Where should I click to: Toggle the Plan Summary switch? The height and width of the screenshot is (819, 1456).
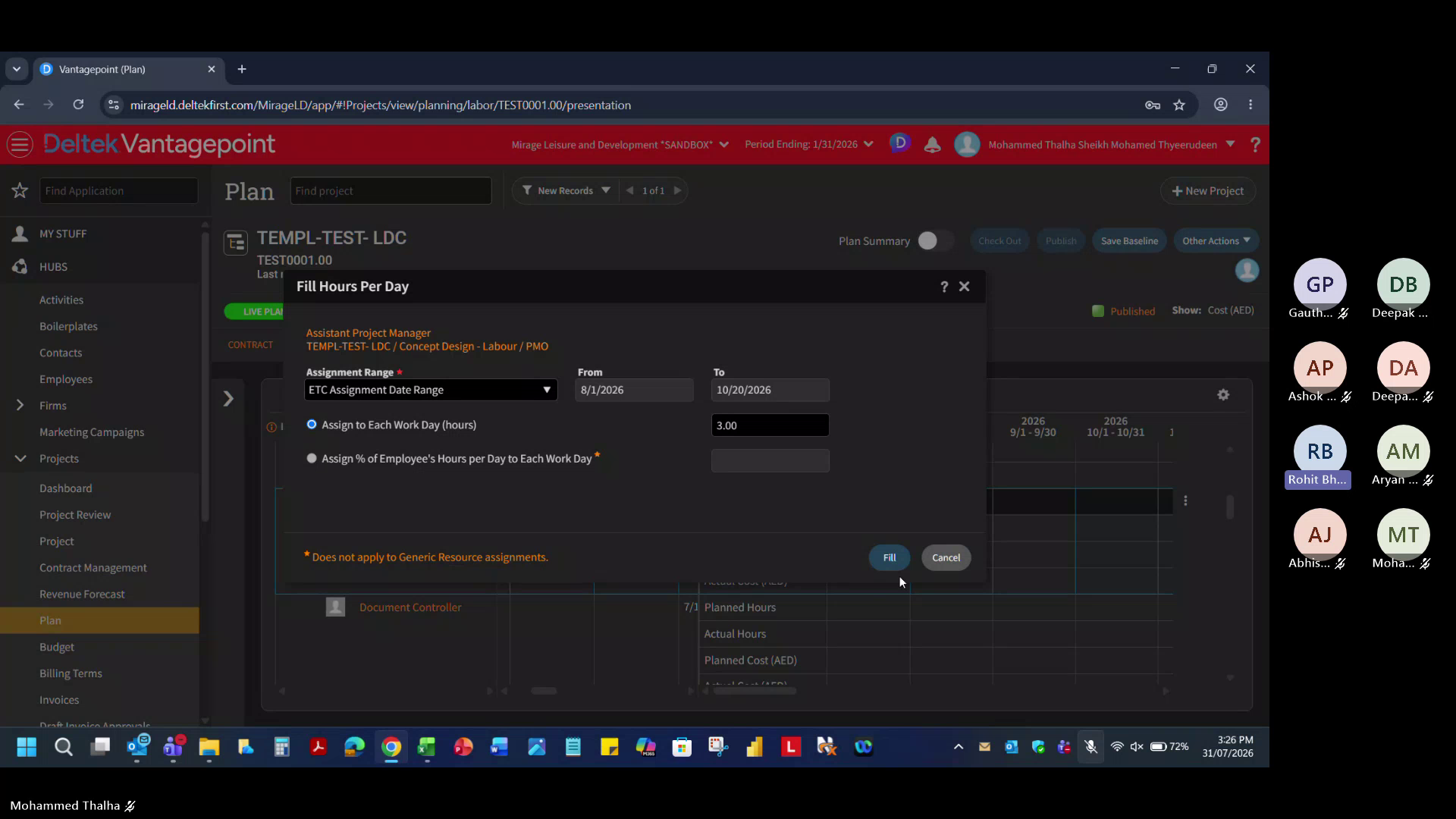[x=934, y=240]
